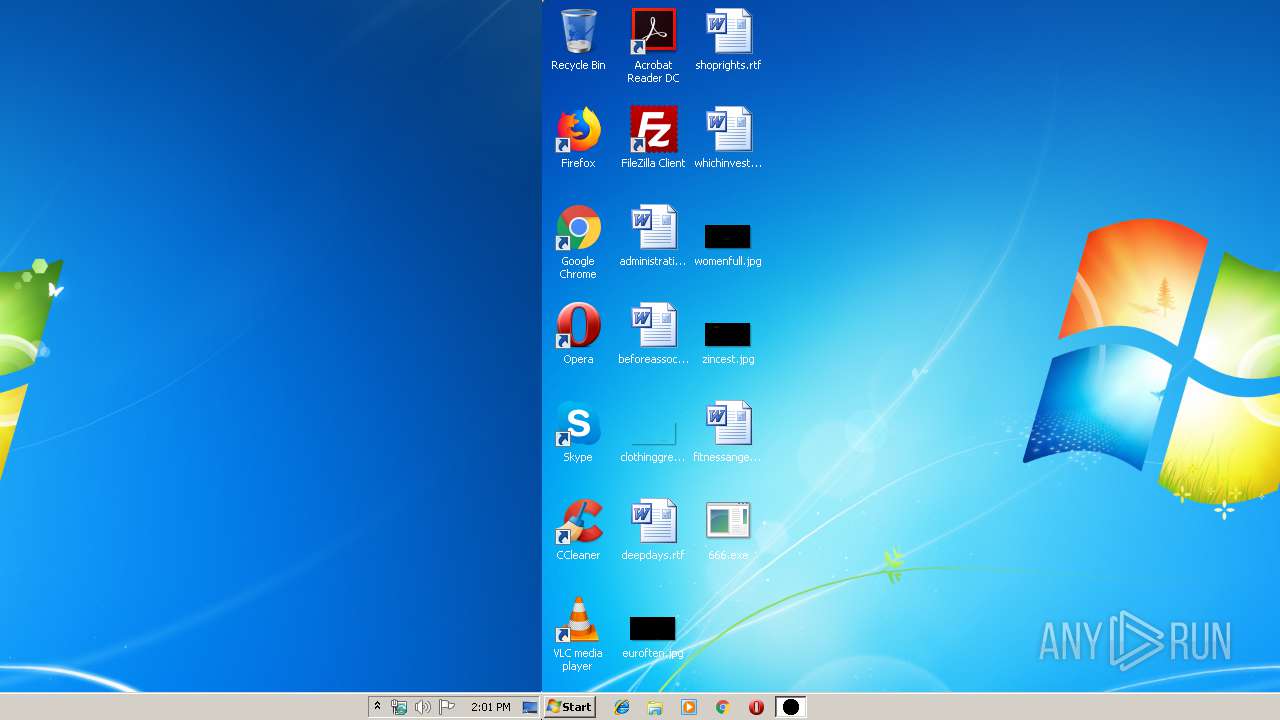
Task: Open Google Chrome desktop shortcut
Action: point(578,242)
